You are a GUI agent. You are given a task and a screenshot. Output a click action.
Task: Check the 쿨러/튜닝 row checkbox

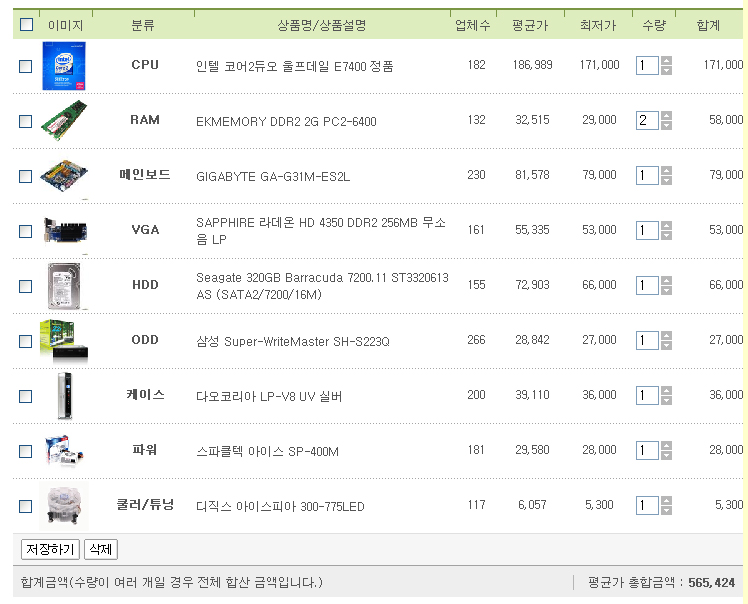(x=25, y=506)
